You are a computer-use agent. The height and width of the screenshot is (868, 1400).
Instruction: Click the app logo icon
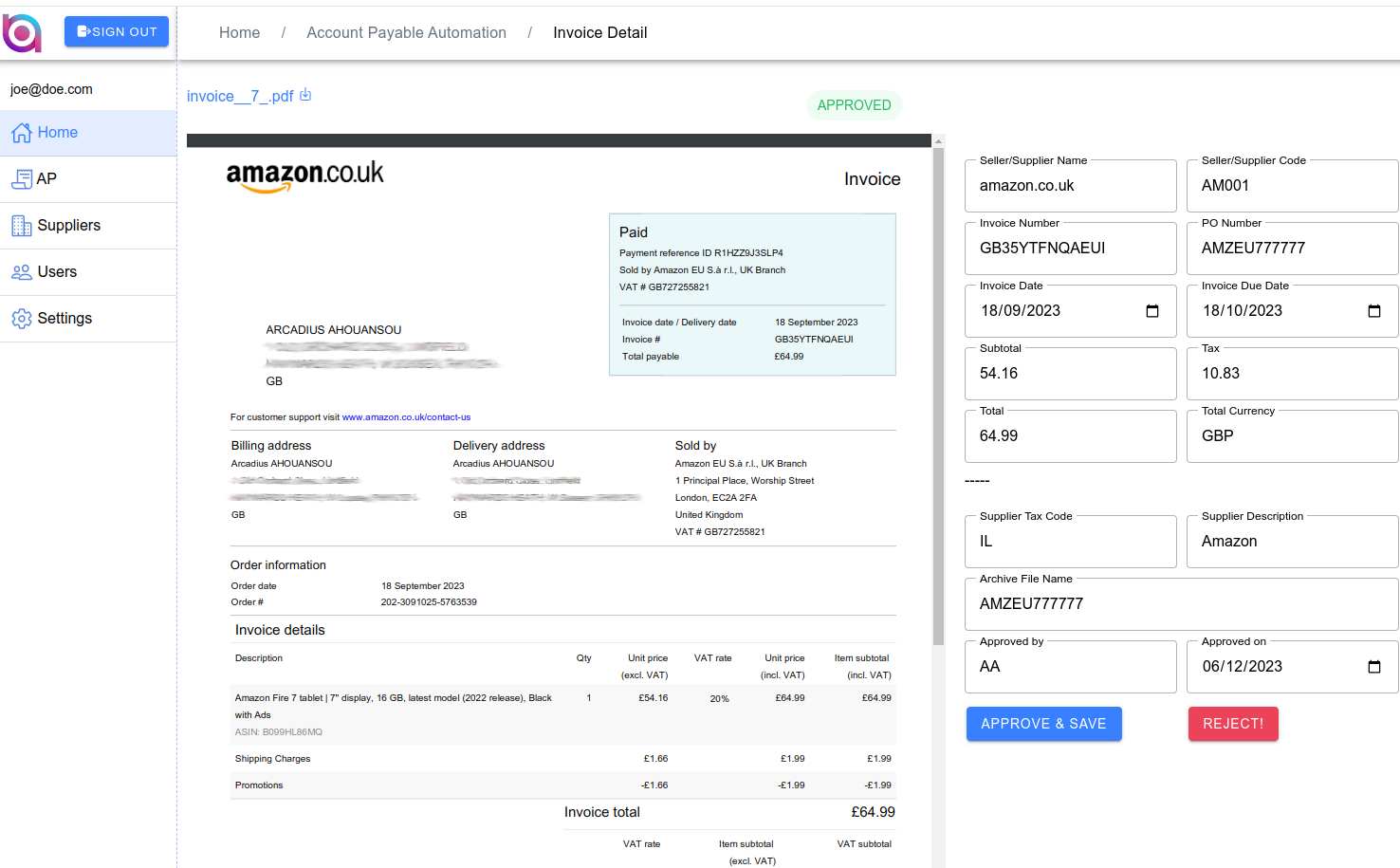(x=22, y=32)
